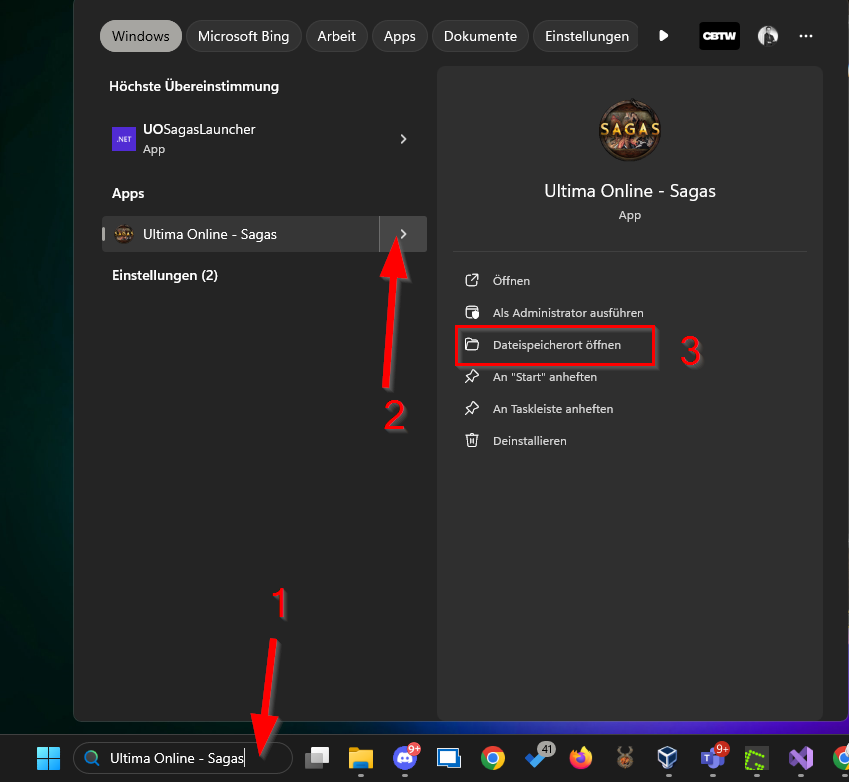Expand options for Ultima Online - Sagas
This screenshot has height=782, width=849.
pyautogui.click(x=403, y=234)
